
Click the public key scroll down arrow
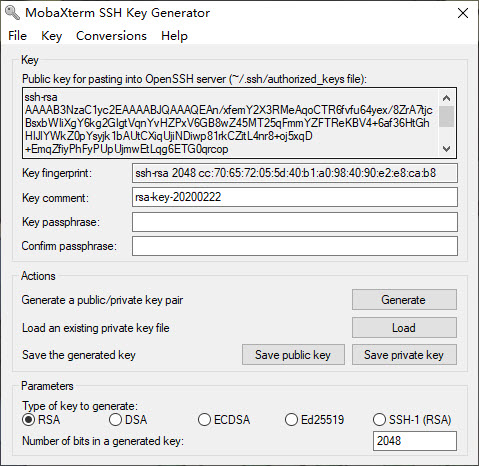446,149
